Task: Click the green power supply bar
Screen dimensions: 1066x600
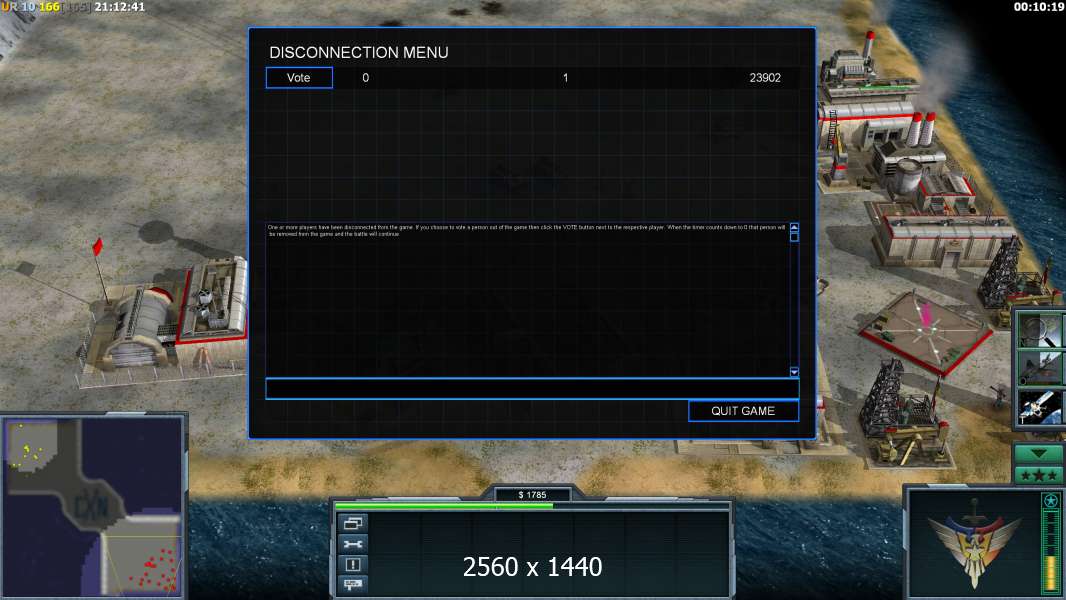Action: pyautogui.click(x=444, y=506)
